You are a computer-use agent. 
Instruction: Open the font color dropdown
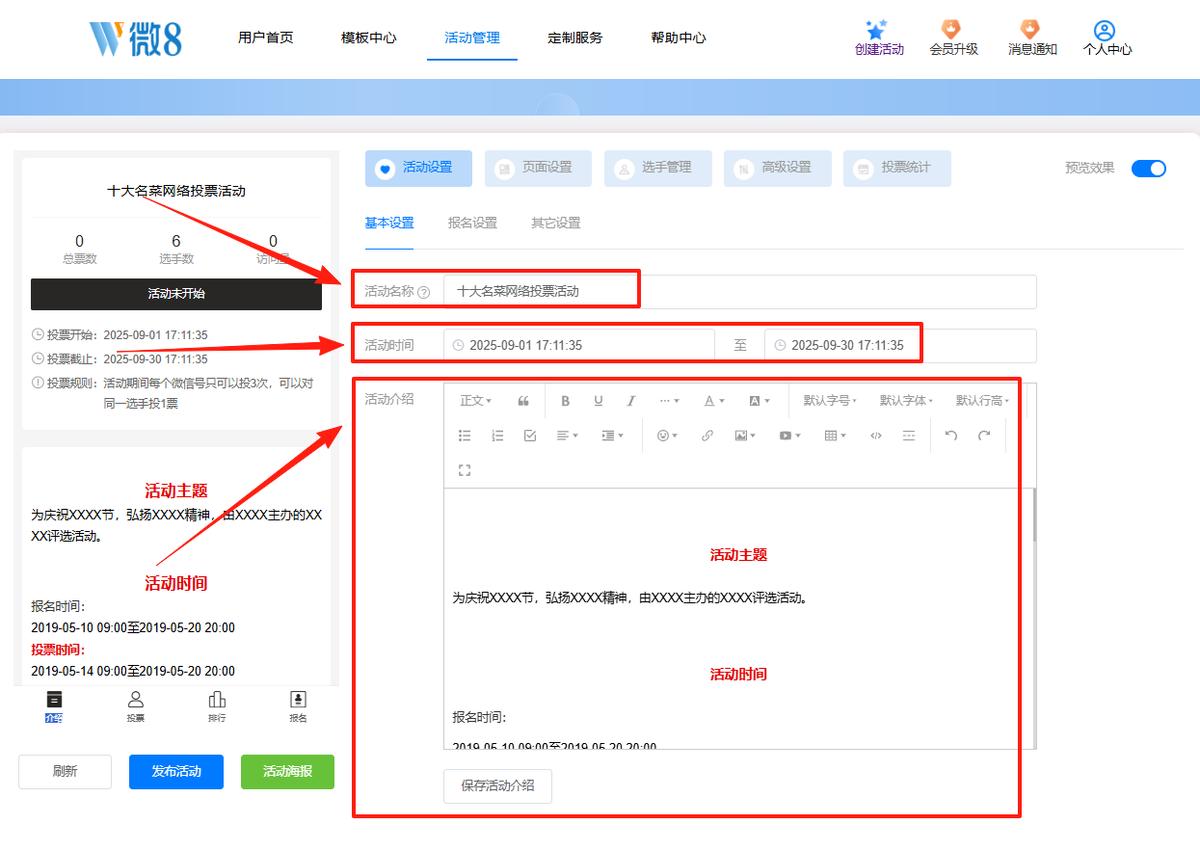tap(714, 401)
